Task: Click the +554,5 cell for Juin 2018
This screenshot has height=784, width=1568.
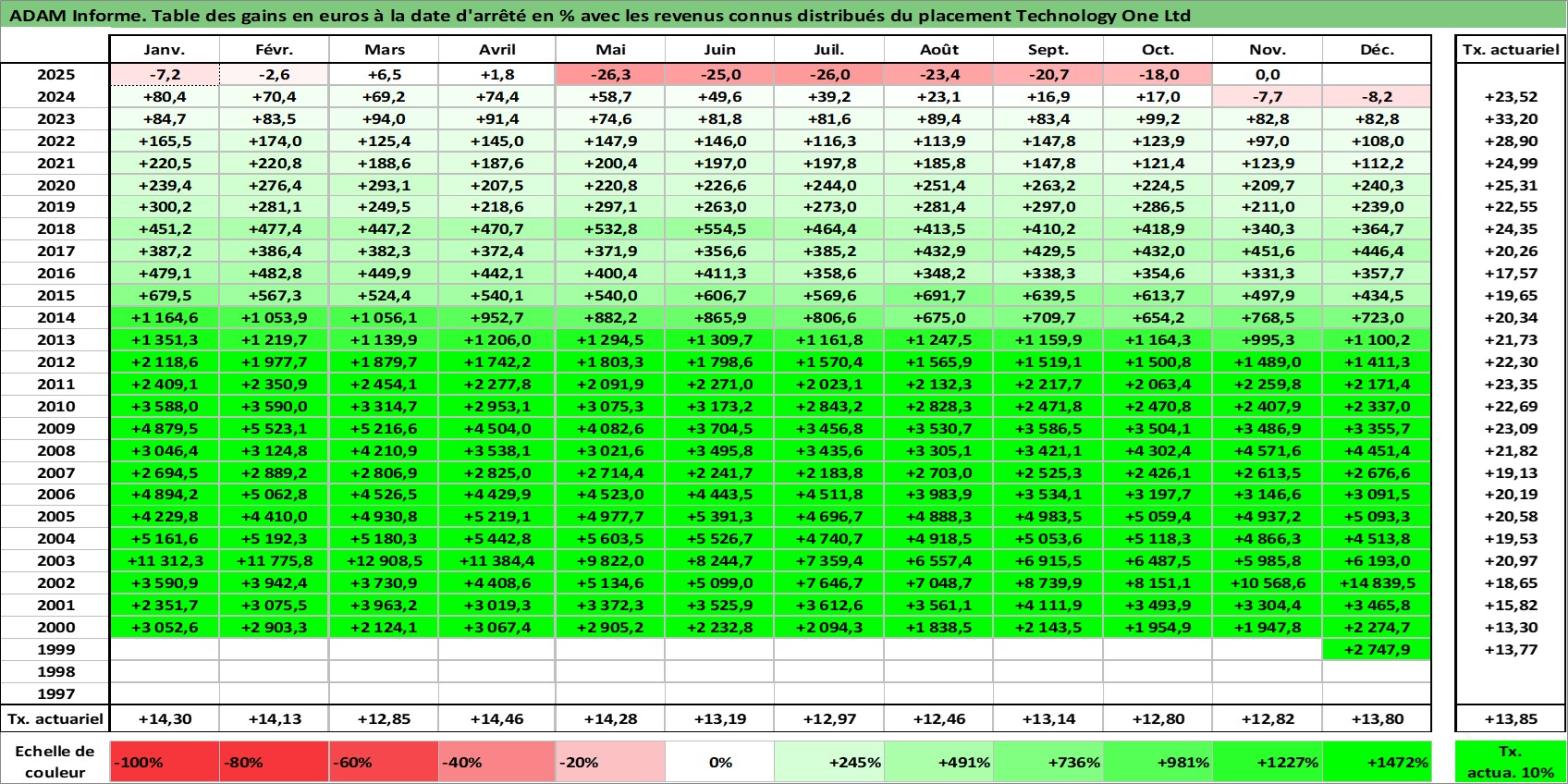Action: pos(719,228)
